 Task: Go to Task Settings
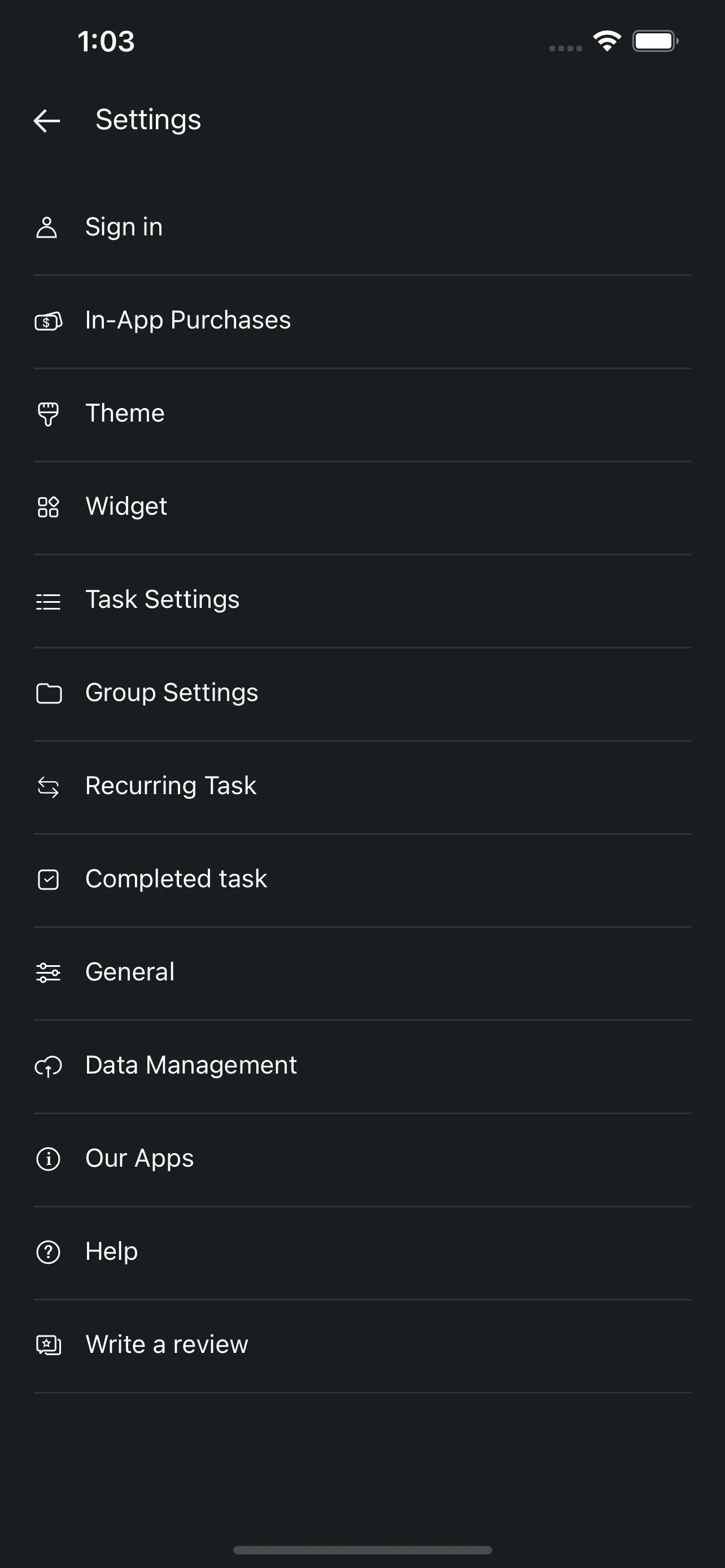pos(362,601)
